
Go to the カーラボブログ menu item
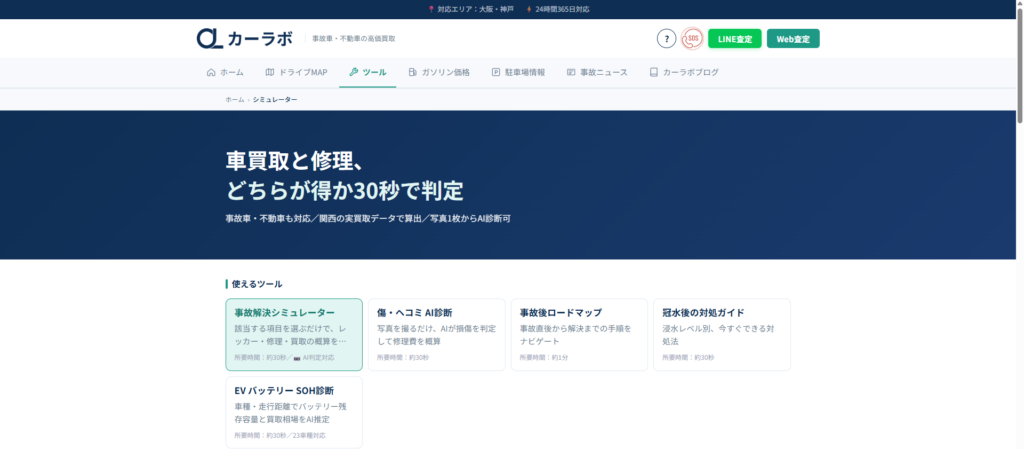tap(684, 72)
